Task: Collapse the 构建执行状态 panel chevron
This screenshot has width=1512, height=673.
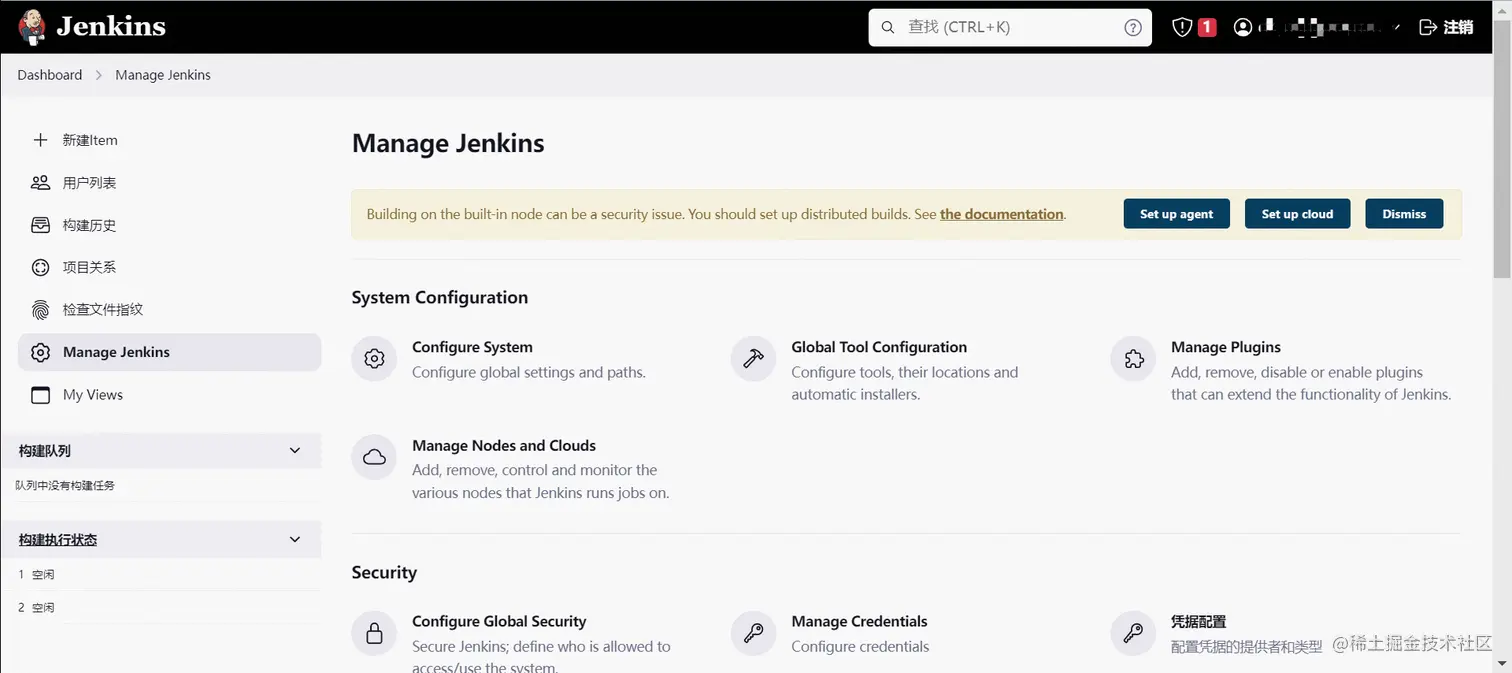Action: coord(295,539)
